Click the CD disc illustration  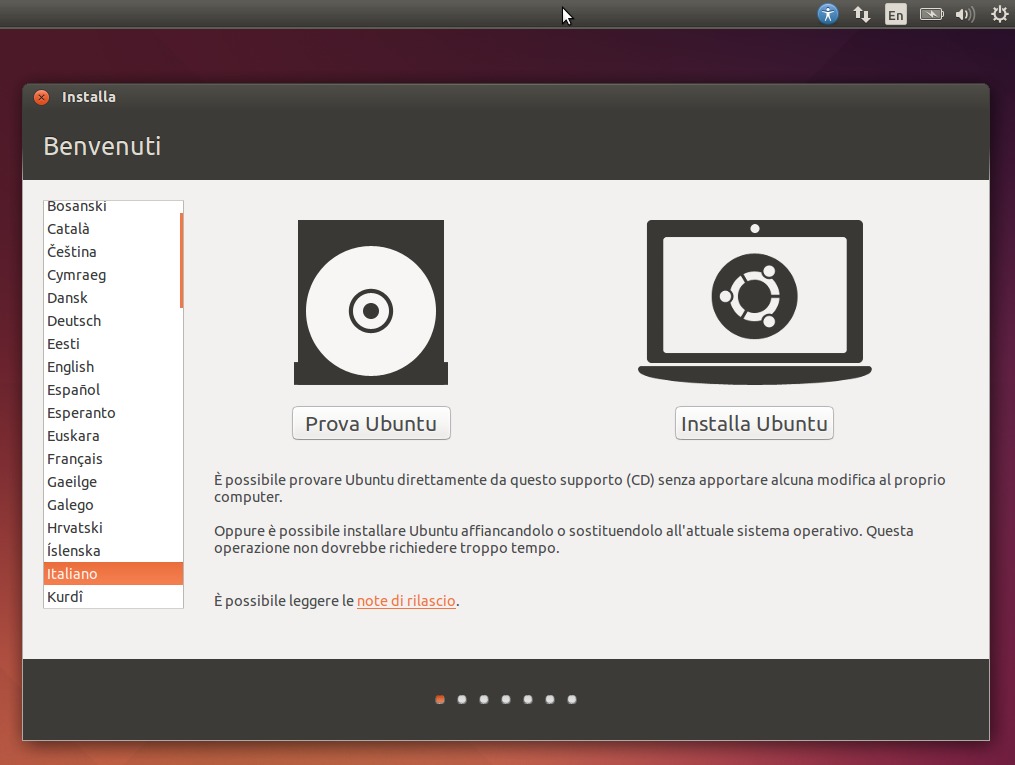371,302
